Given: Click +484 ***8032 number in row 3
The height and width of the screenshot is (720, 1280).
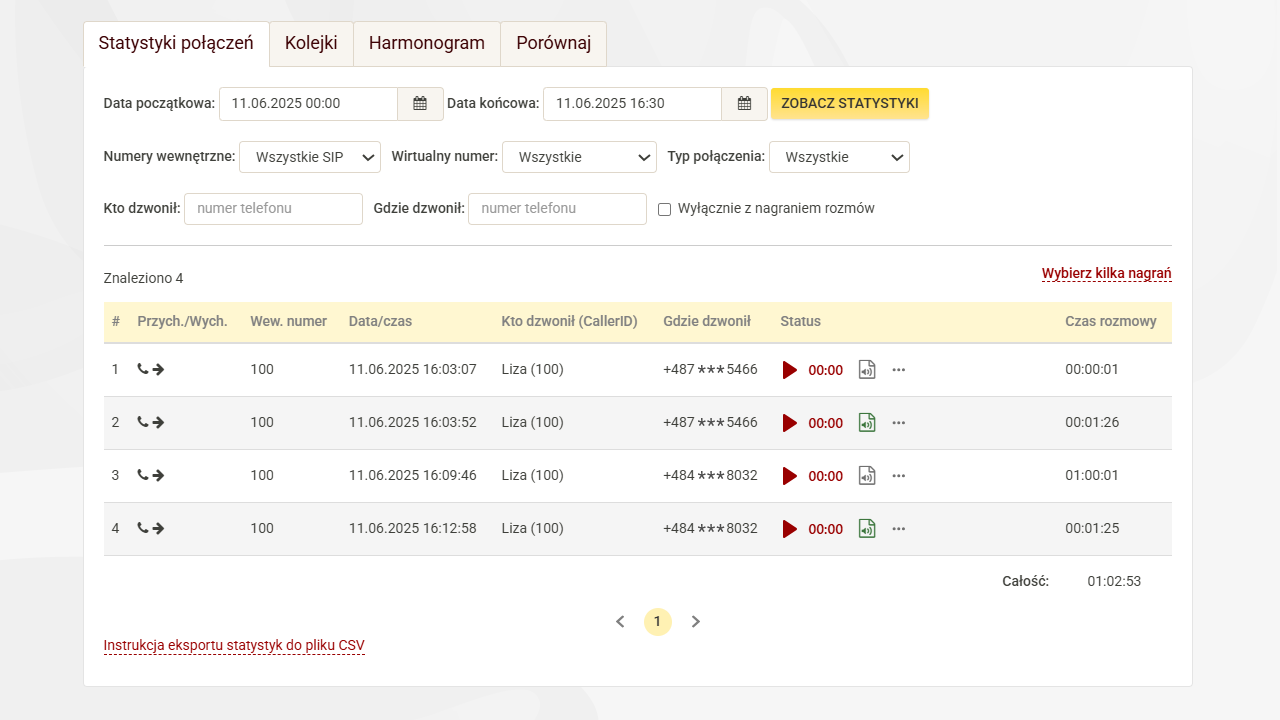Looking at the screenshot, I should pos(710,476).
